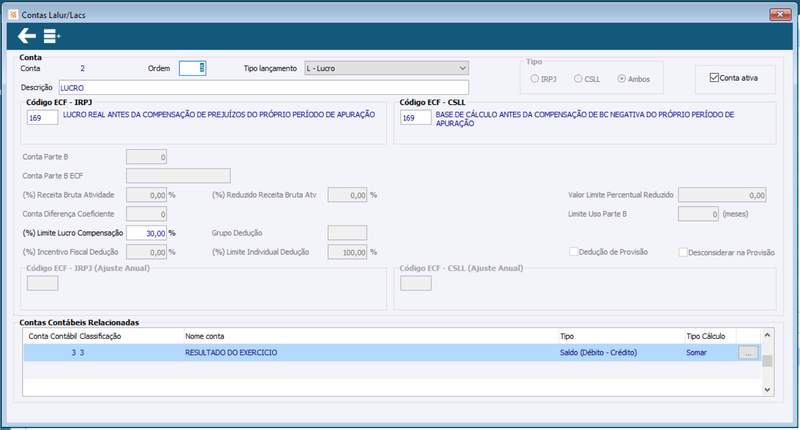Click the accounts table scroll up arrow
The height and width of the screenshot is (430, 800).
pos(767,335)
